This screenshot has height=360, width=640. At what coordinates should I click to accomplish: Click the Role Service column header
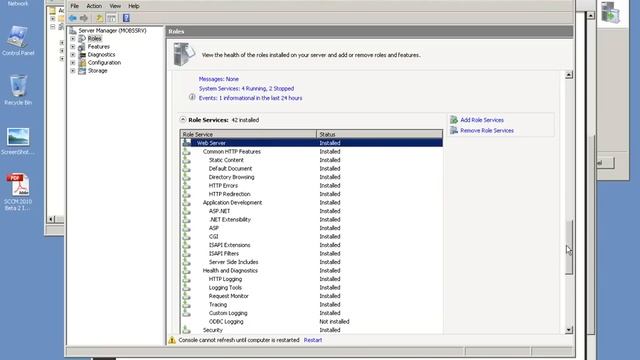[248, 134]
